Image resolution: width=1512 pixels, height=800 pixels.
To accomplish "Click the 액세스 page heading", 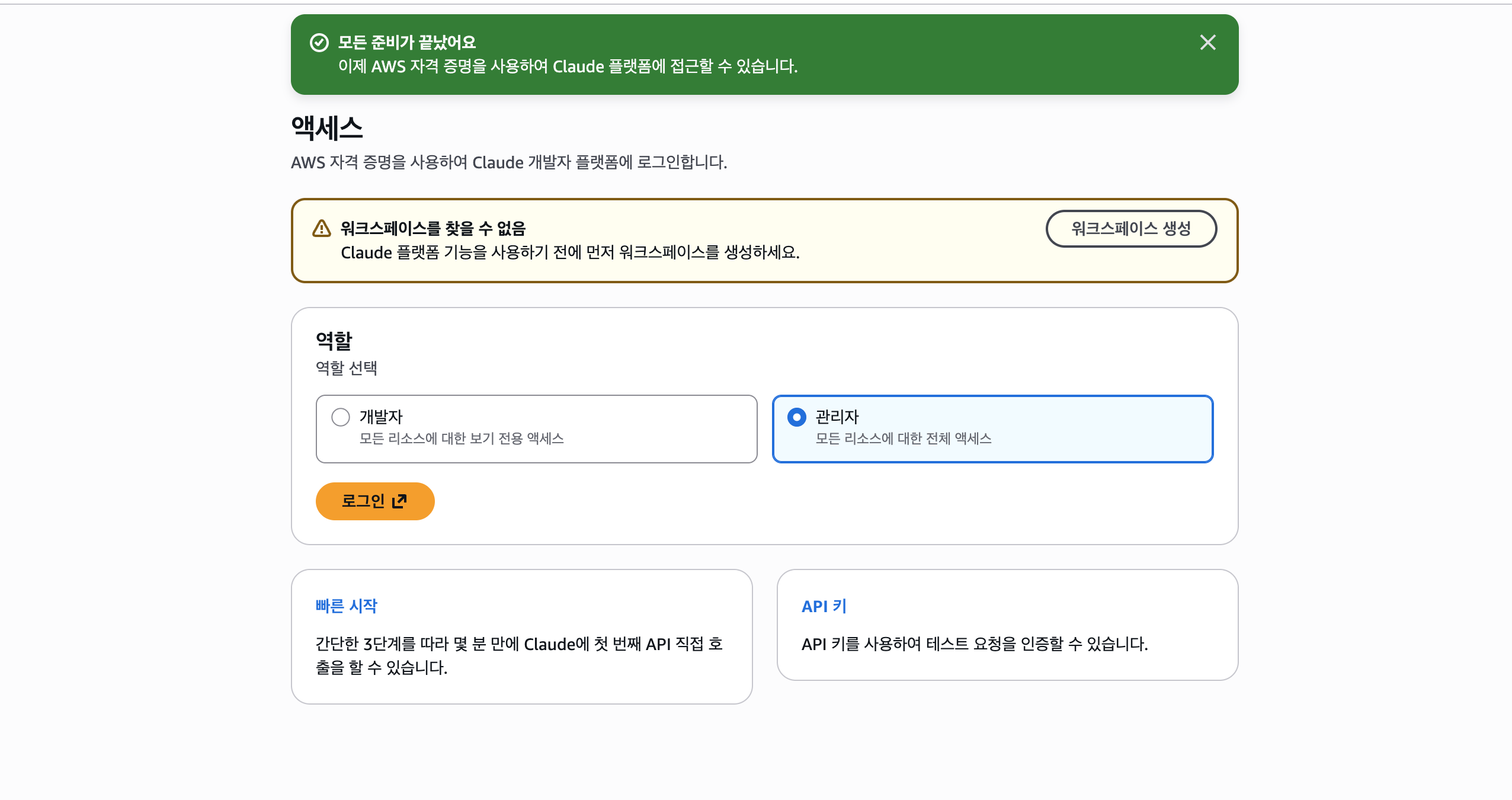I will pos(327,128).
